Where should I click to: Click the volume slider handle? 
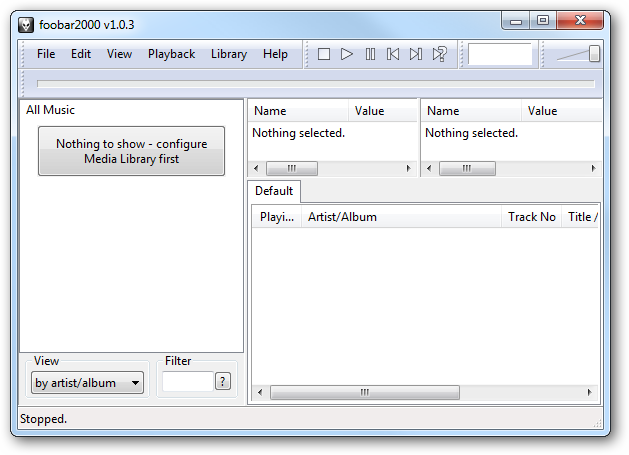(595, 54)
